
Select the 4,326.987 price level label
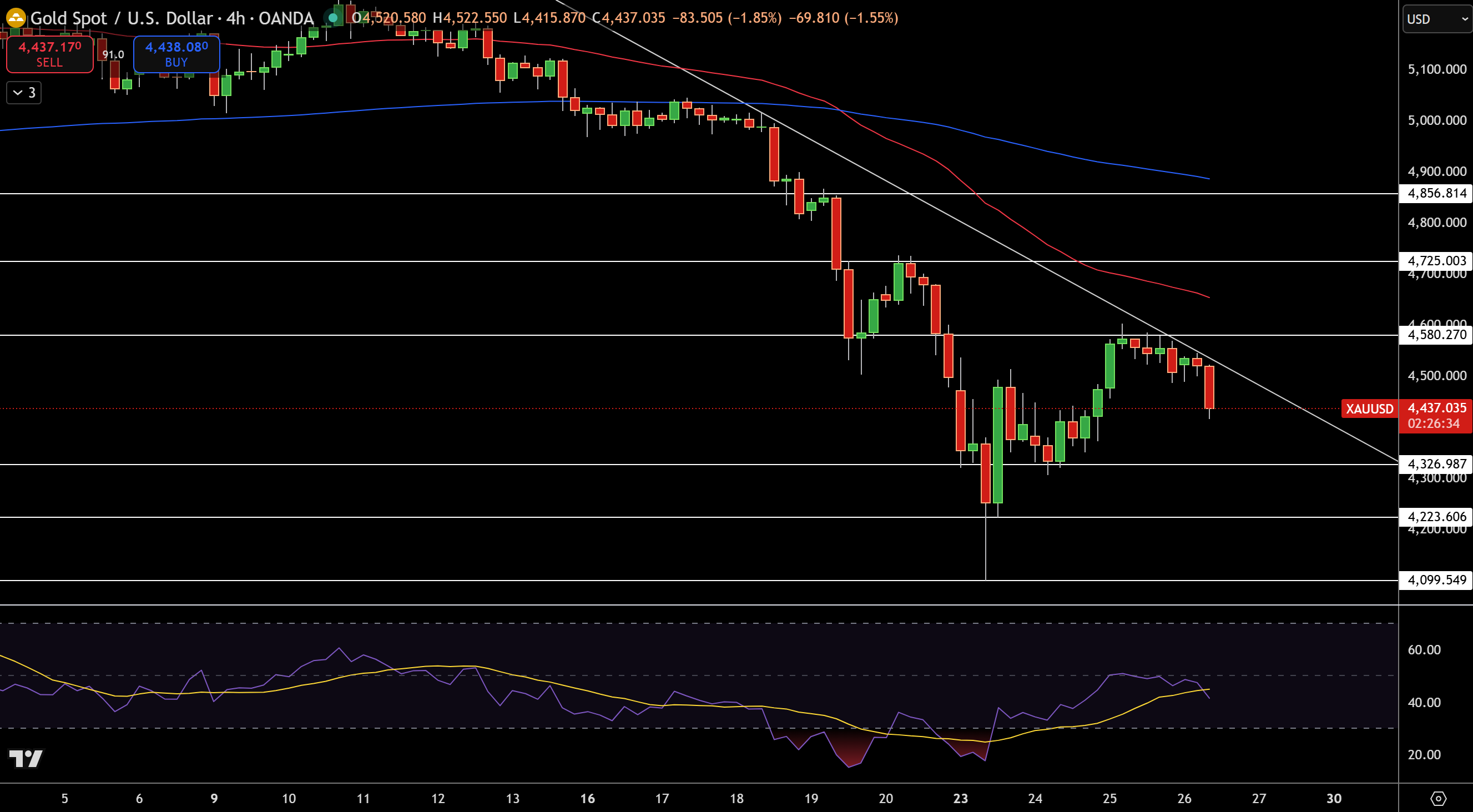click(x=1436, y=464)
